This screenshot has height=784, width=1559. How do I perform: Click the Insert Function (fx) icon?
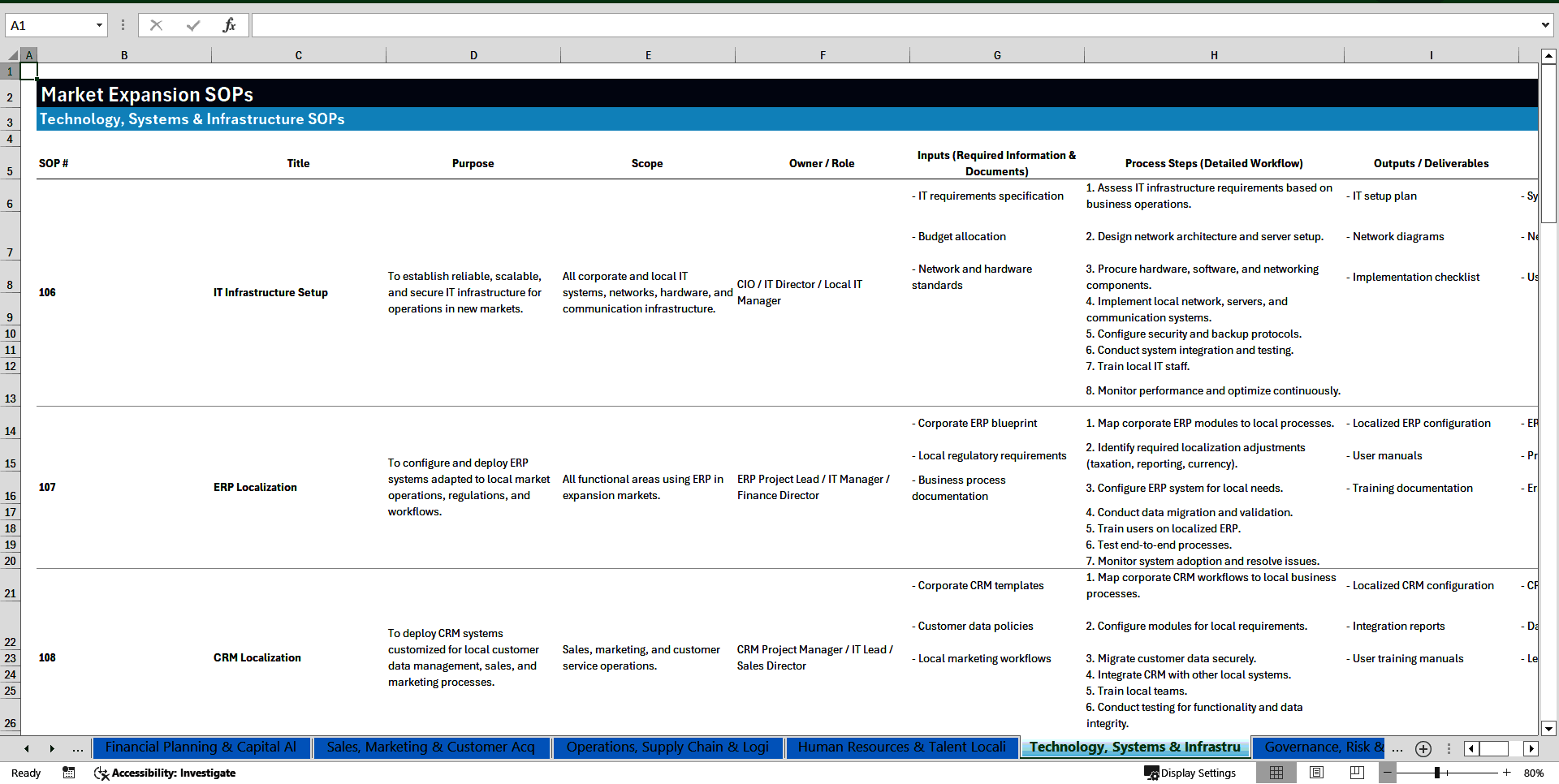231,25
